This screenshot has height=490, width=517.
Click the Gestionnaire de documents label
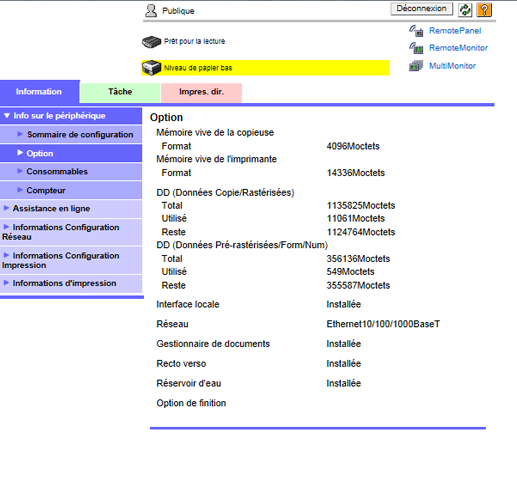213,344
